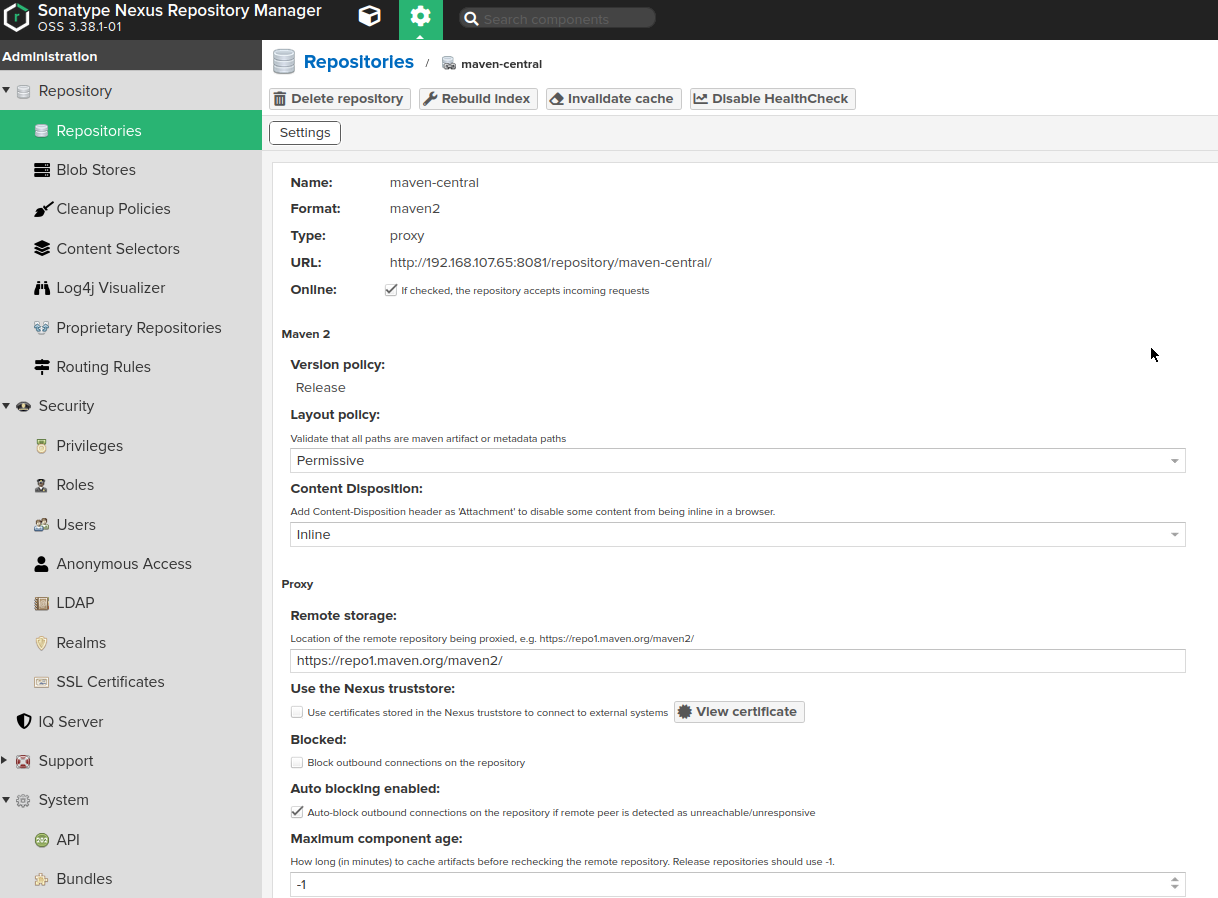Click the Bundles puzzle icon

42,879
